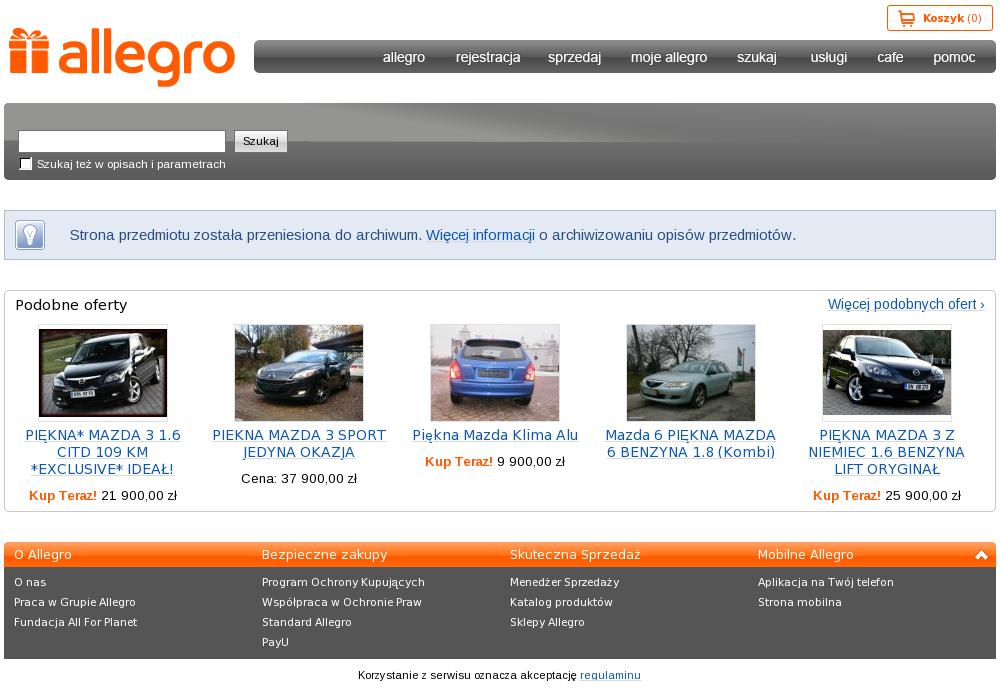The height and width of the screenshot is (695, 1000).
Task: Open 'Fundacja All For Planet' link
Action: tap(75, 622)
